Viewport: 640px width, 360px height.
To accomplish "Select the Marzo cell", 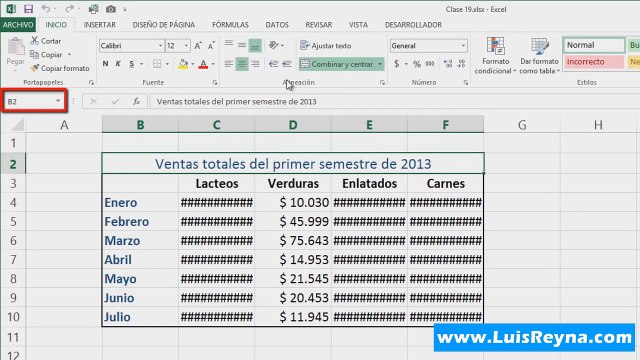I will (140, 240).
